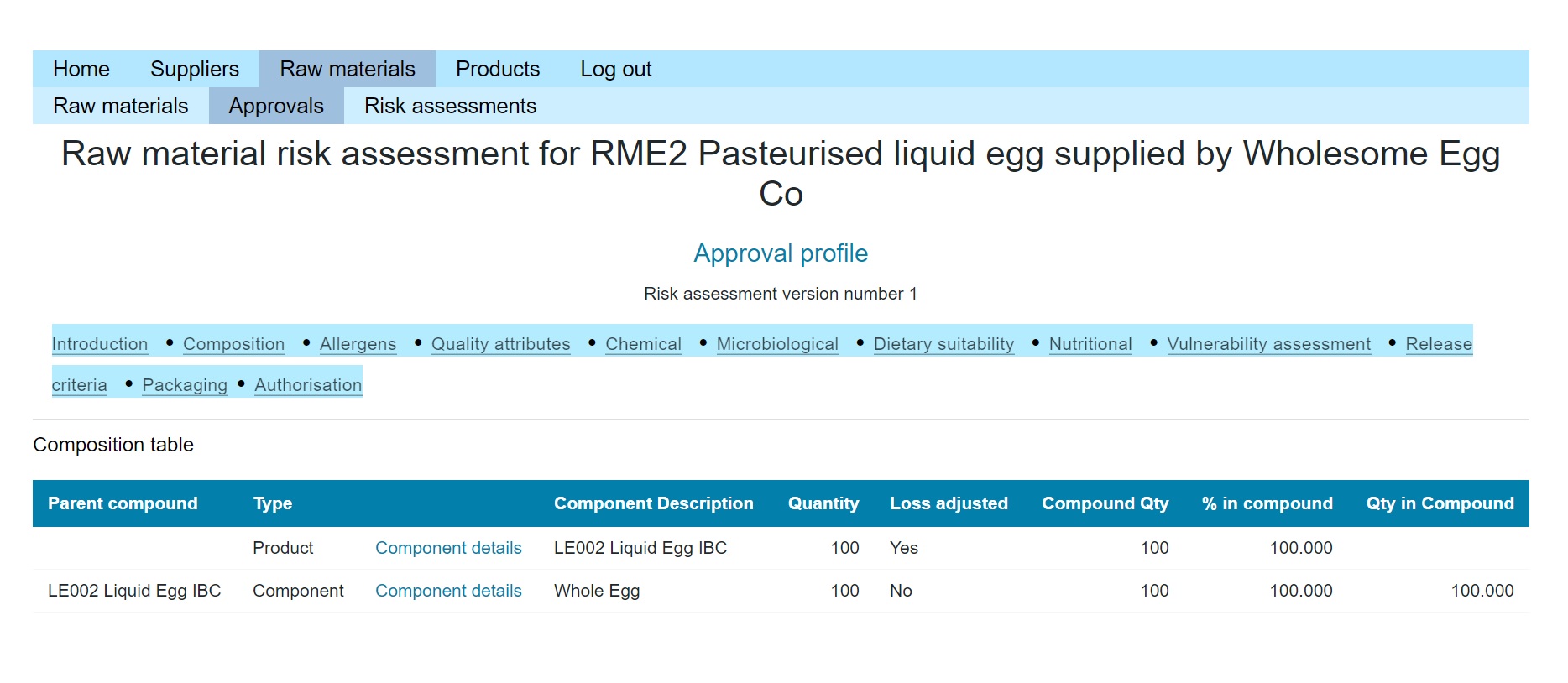This screenshot has width=1568, height=683.
Task: Jump to the Composition section
Action: pos(233,344)
